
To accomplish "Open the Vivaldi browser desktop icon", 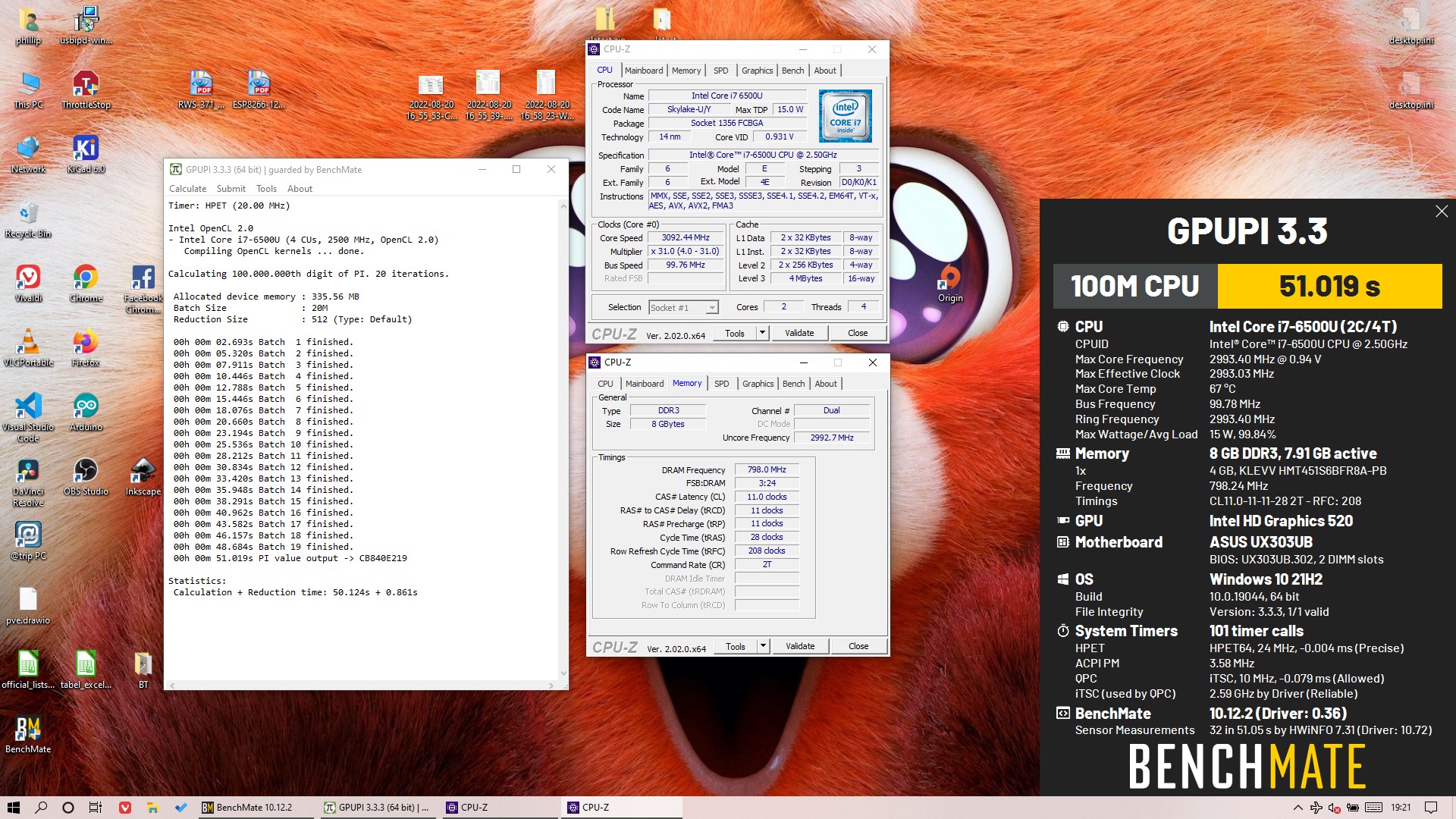I will [28, 283].
